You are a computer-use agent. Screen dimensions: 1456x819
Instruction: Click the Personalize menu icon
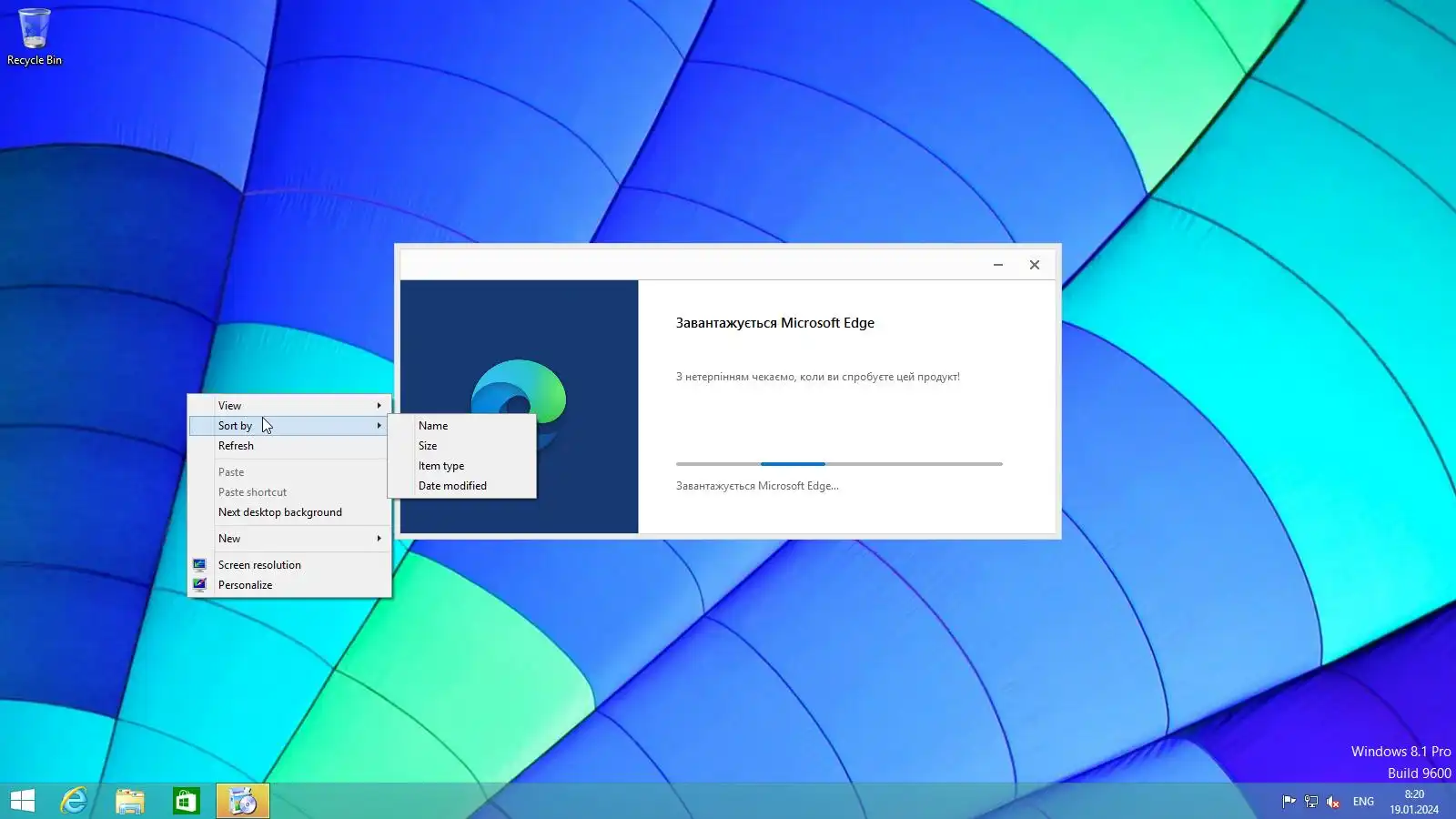coord(199,585)
